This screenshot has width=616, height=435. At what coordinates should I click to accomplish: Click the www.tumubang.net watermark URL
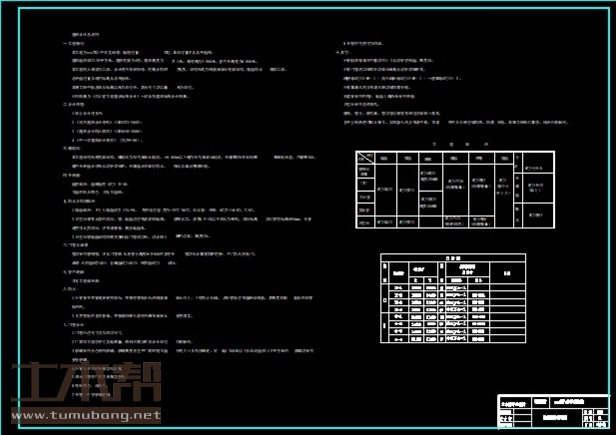click(x=85, y=415)
